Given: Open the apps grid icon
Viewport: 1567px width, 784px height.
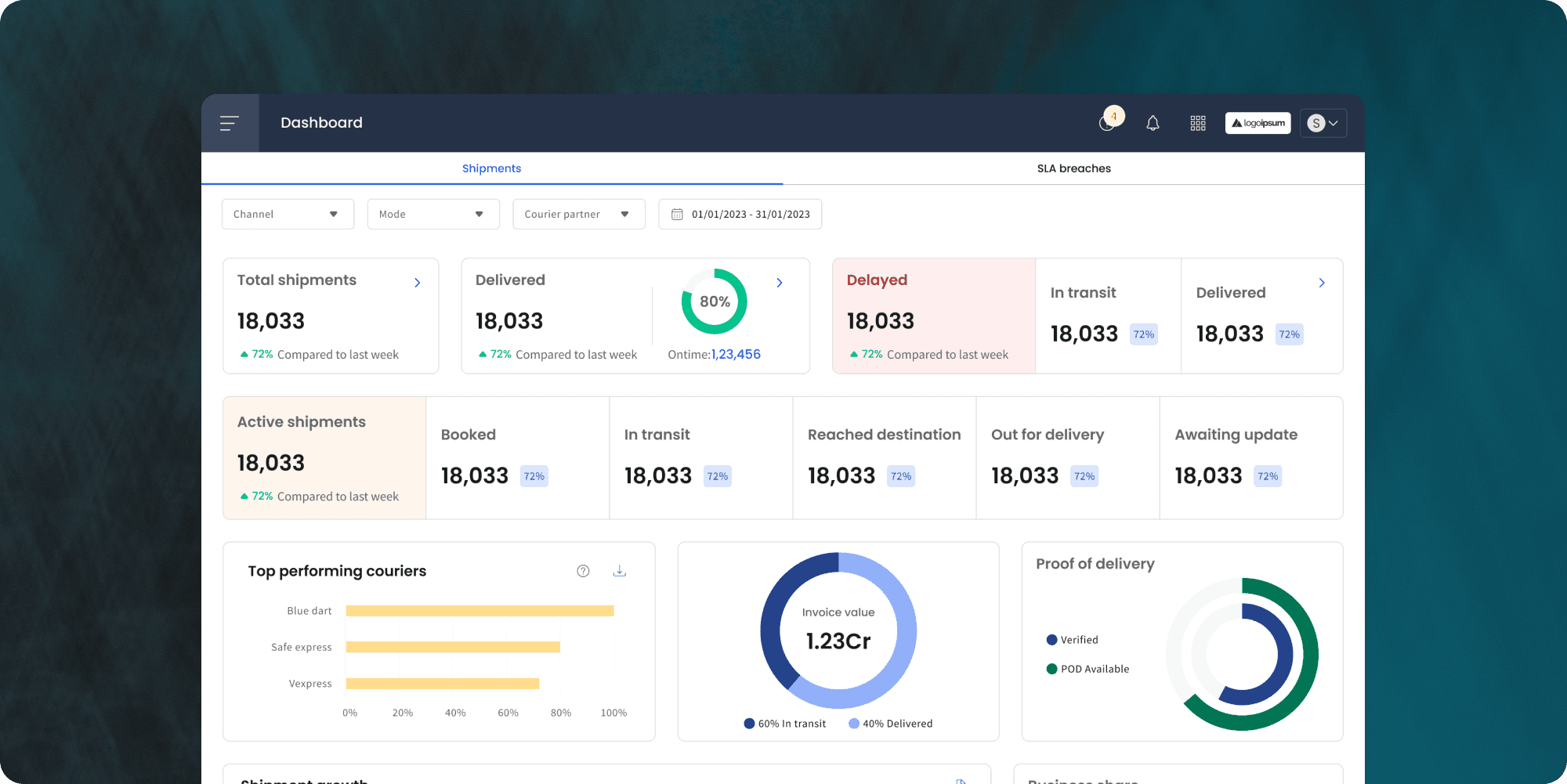Looking at the screenshot, I should 1198,123.
